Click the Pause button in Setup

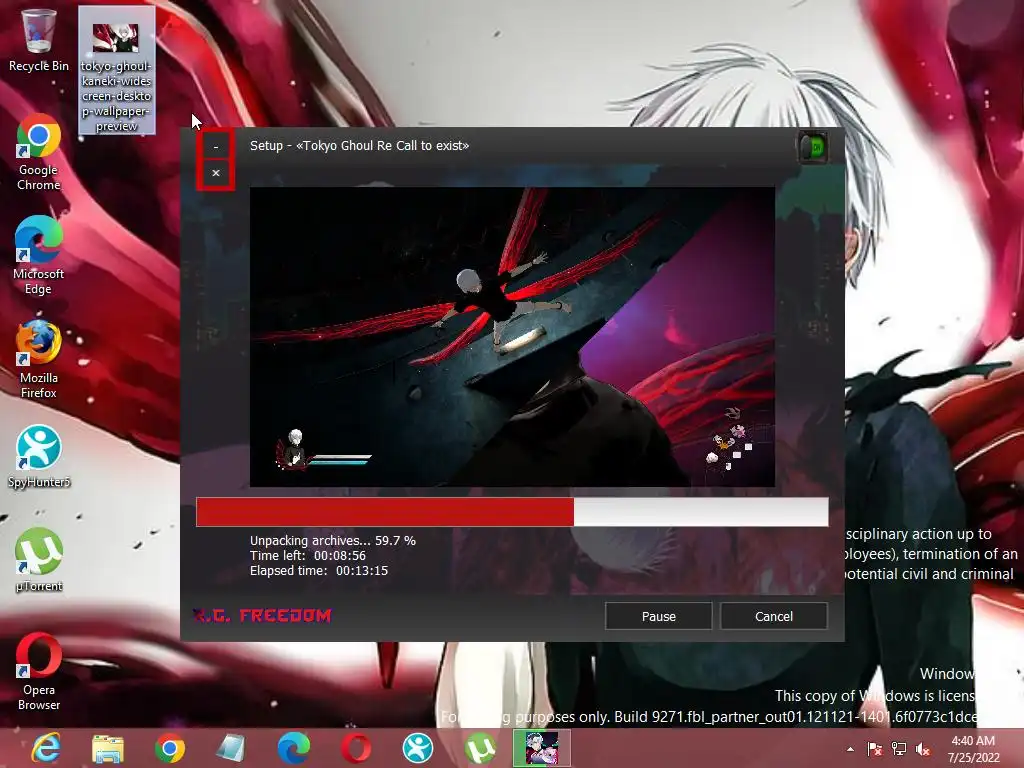point(658,616)
